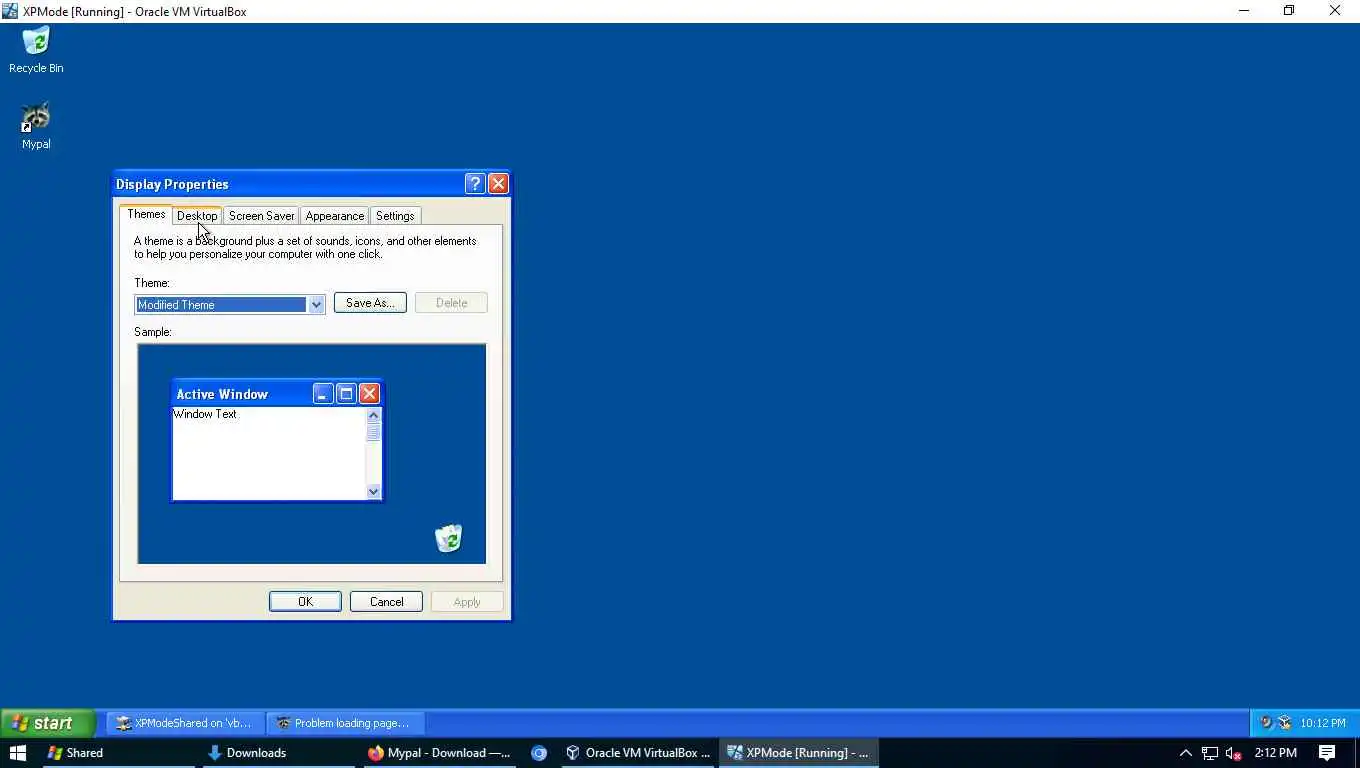Click sample window scrollbar down arrow
Viewport: 1360px width, 768px height.
374,491
